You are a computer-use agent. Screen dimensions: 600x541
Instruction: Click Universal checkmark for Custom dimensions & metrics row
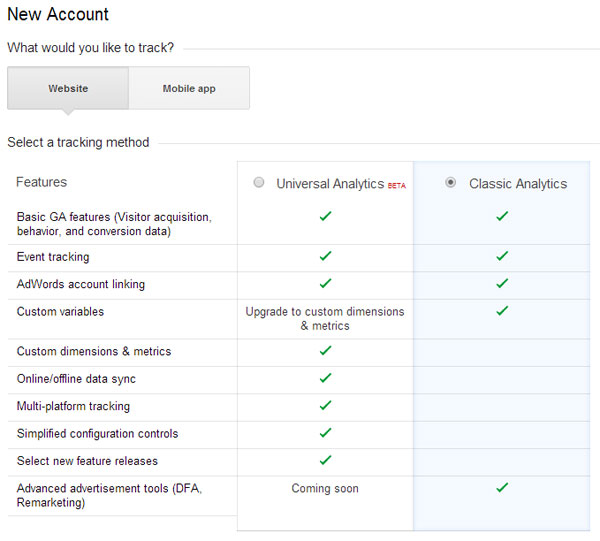pos(325,350)
